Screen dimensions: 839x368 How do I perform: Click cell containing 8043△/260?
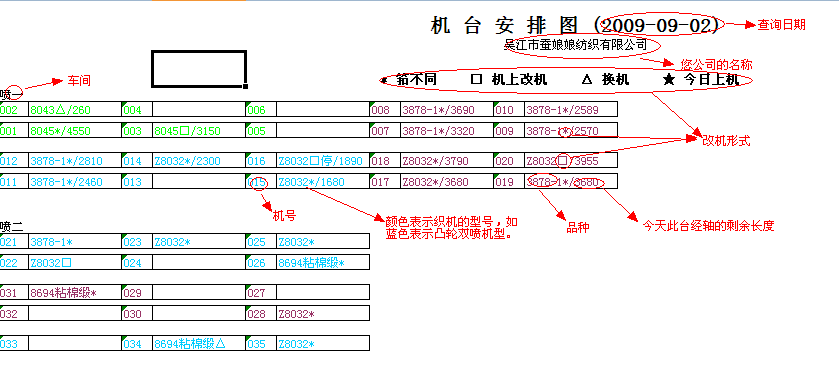point(75,110)
